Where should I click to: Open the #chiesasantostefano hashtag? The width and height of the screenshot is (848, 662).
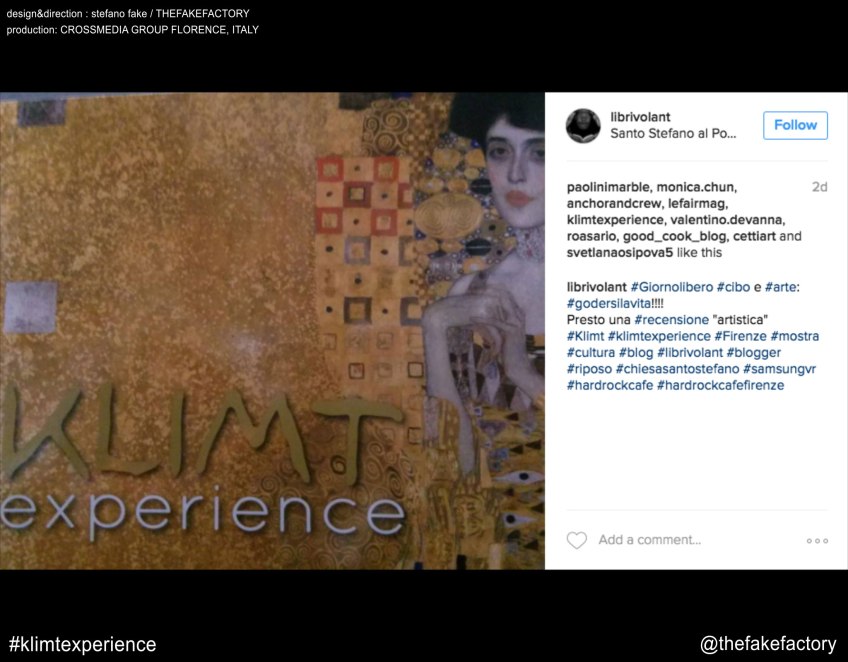[x=677, y=369]
